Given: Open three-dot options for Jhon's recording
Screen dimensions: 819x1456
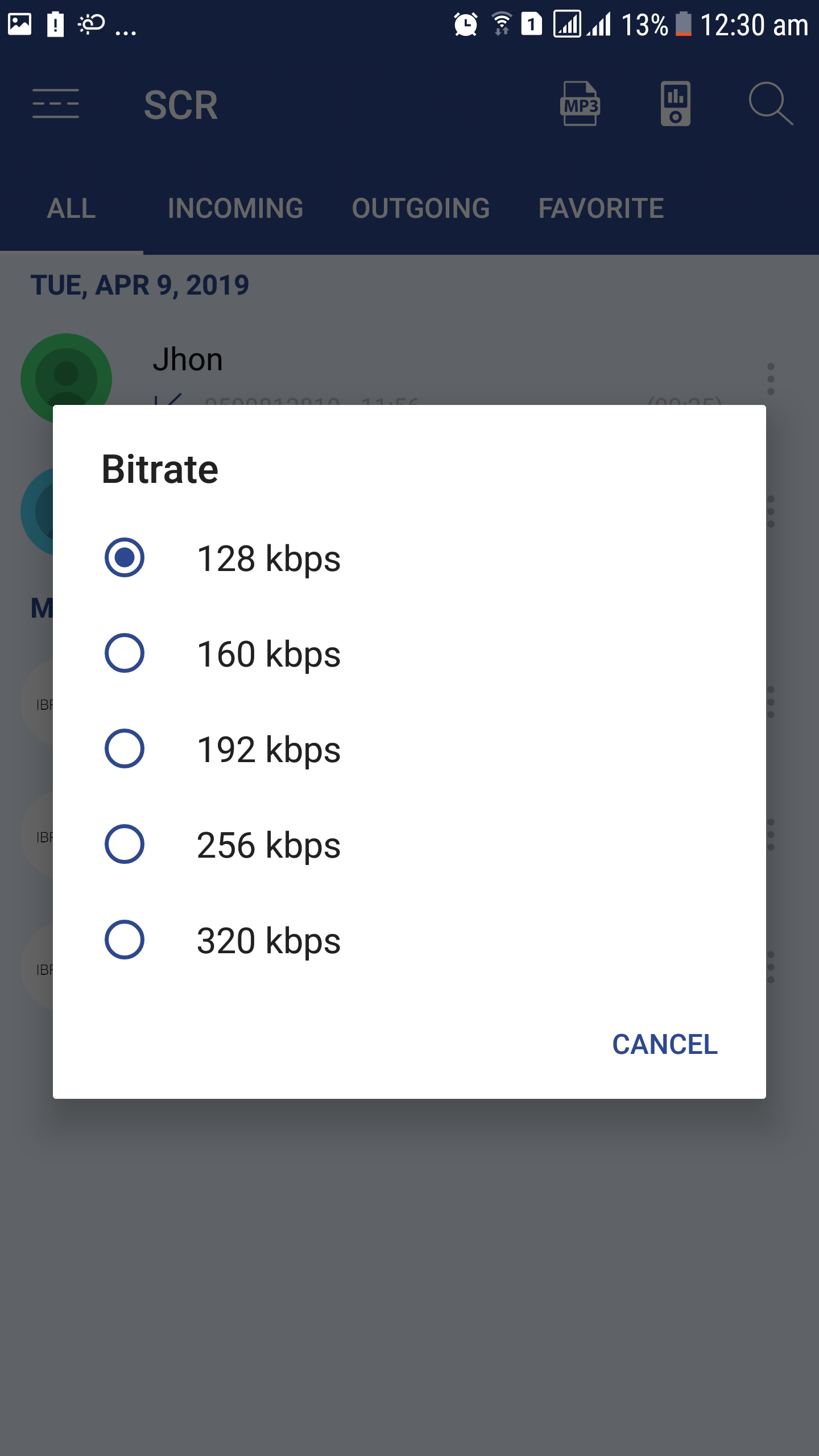Looking at the screenshot, I should tap(771, 379).
